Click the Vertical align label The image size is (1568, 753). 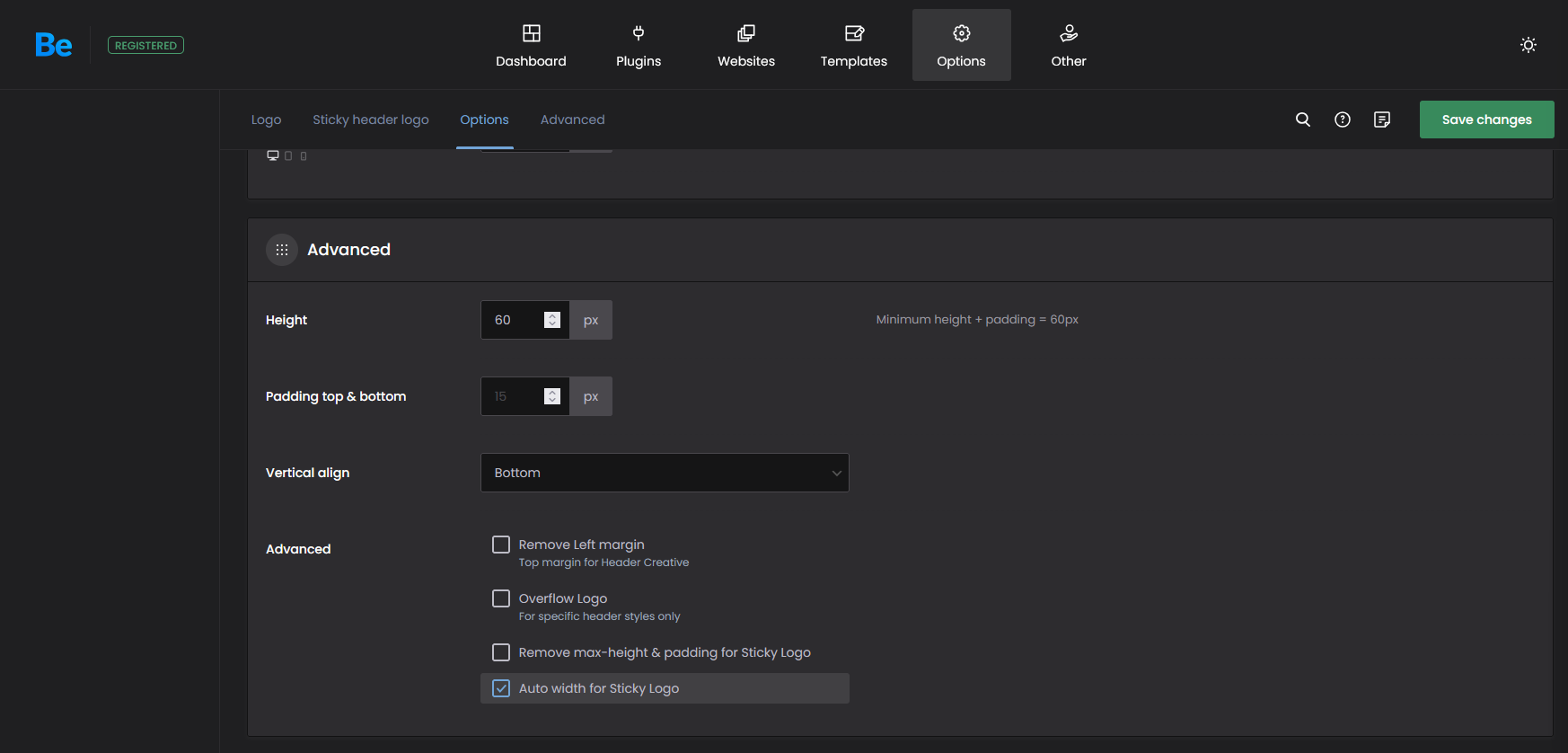coord(307,473)
